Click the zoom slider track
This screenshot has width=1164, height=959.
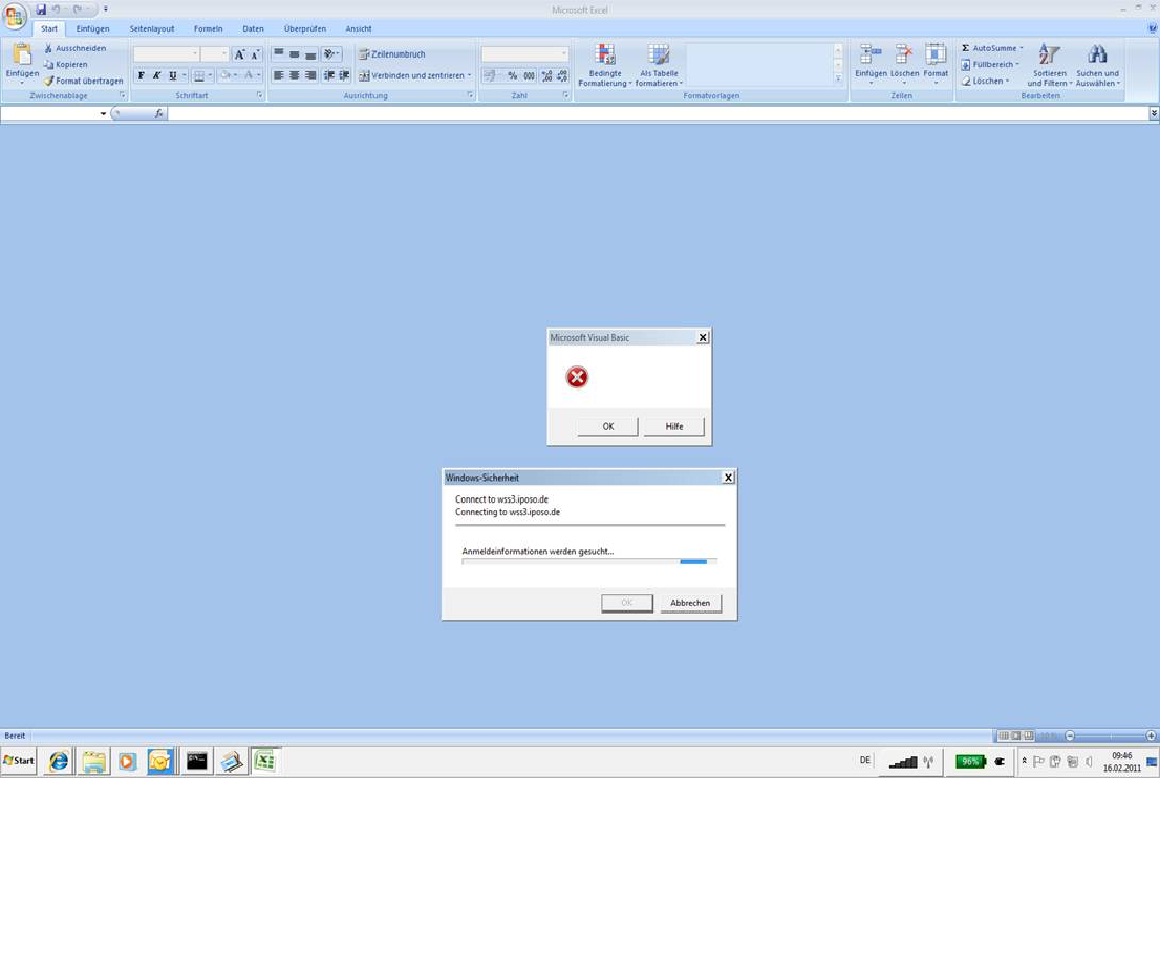(x=1111, y=736)
